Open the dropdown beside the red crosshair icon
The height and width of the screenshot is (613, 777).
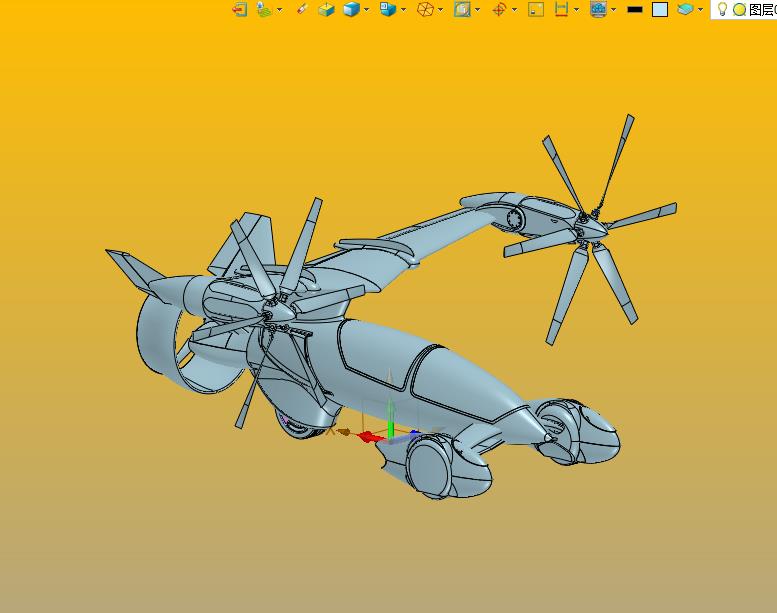(514, 10)
